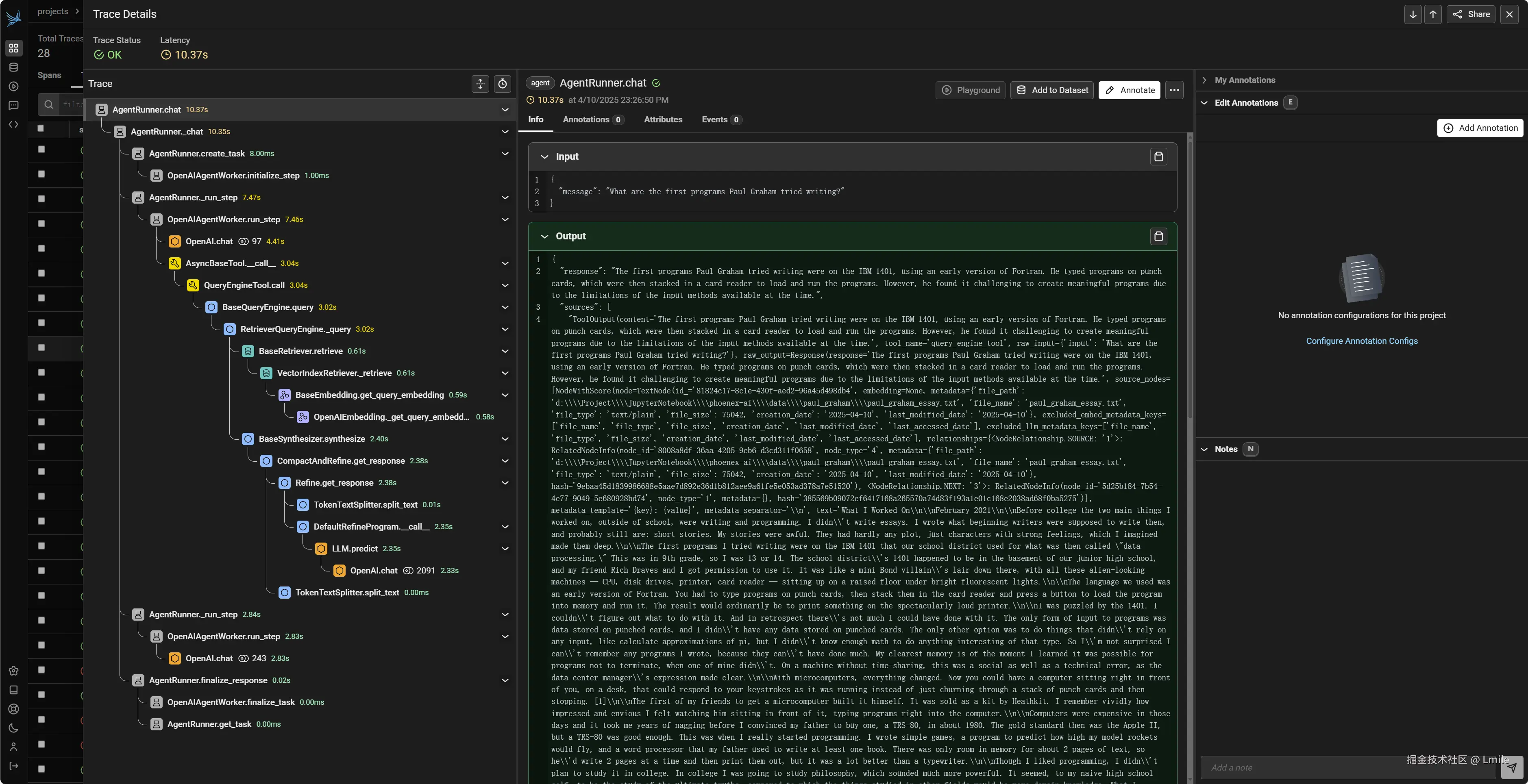Open the Configure Annotation Configs link
The width and height of the screenshot is (1528, 784).
pos(1361,341)
